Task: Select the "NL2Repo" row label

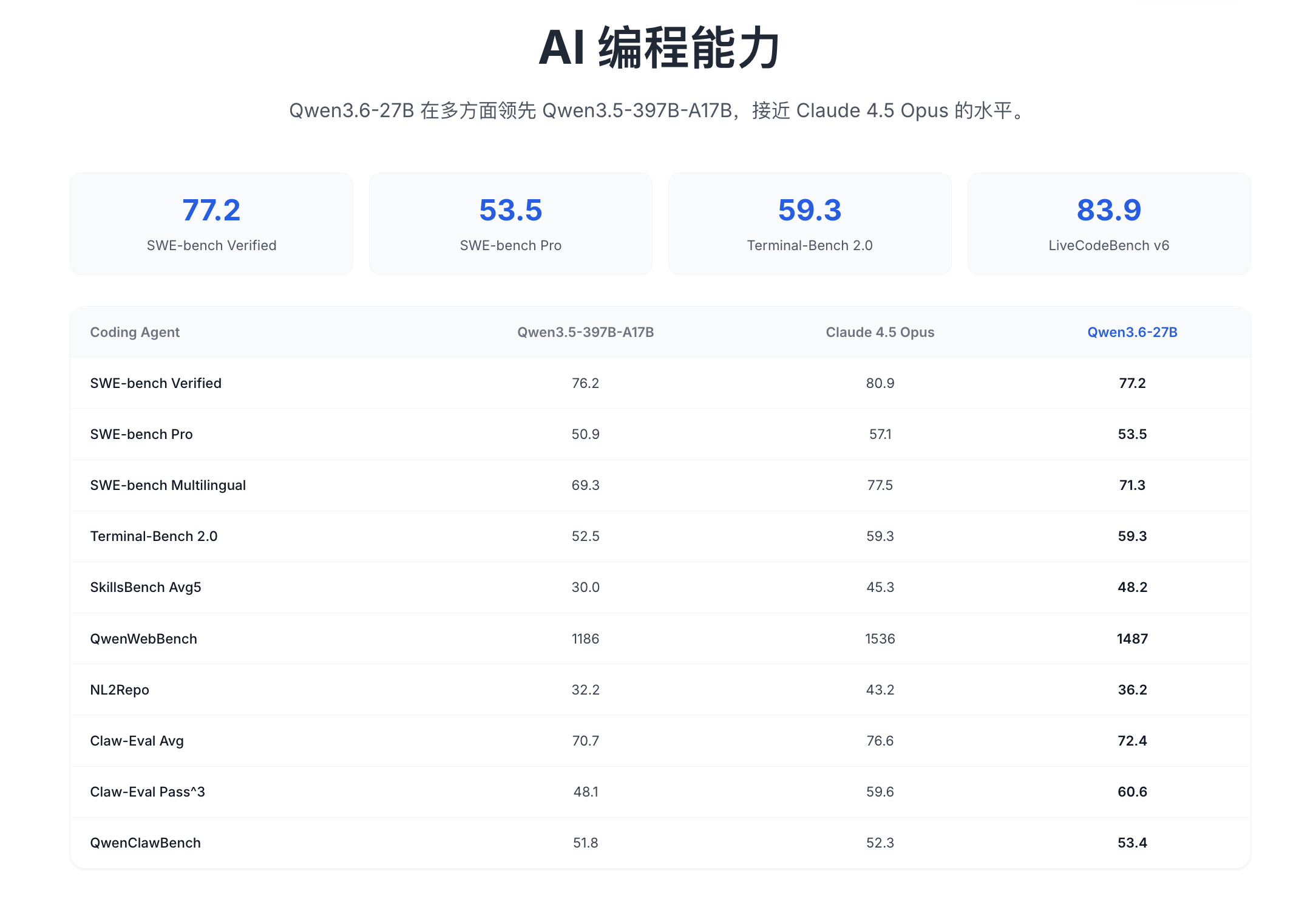Action: 120,690
